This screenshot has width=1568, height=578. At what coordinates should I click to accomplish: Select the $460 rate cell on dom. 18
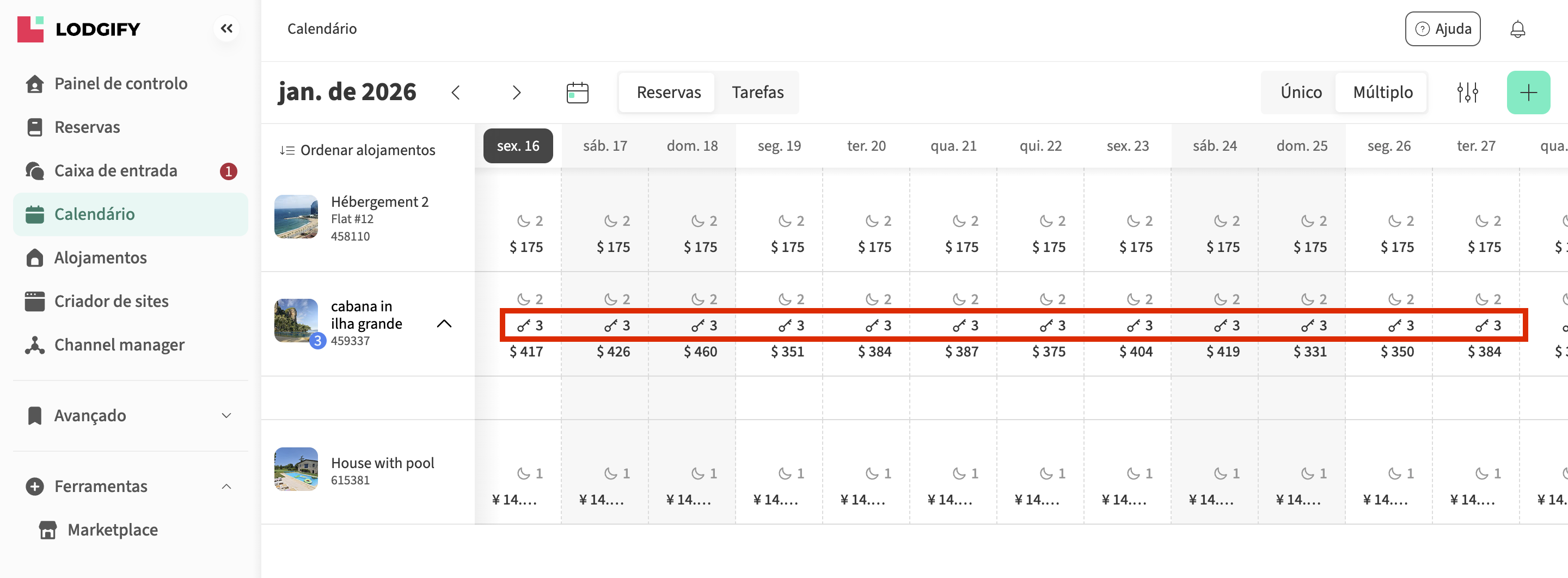700,352
